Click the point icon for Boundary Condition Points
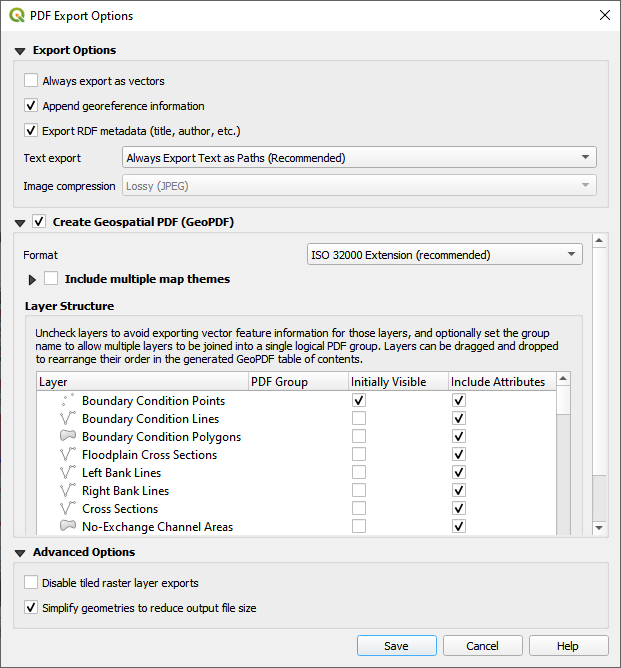The width and height of the screenshot is (621, 668). (x=68, y=401)
